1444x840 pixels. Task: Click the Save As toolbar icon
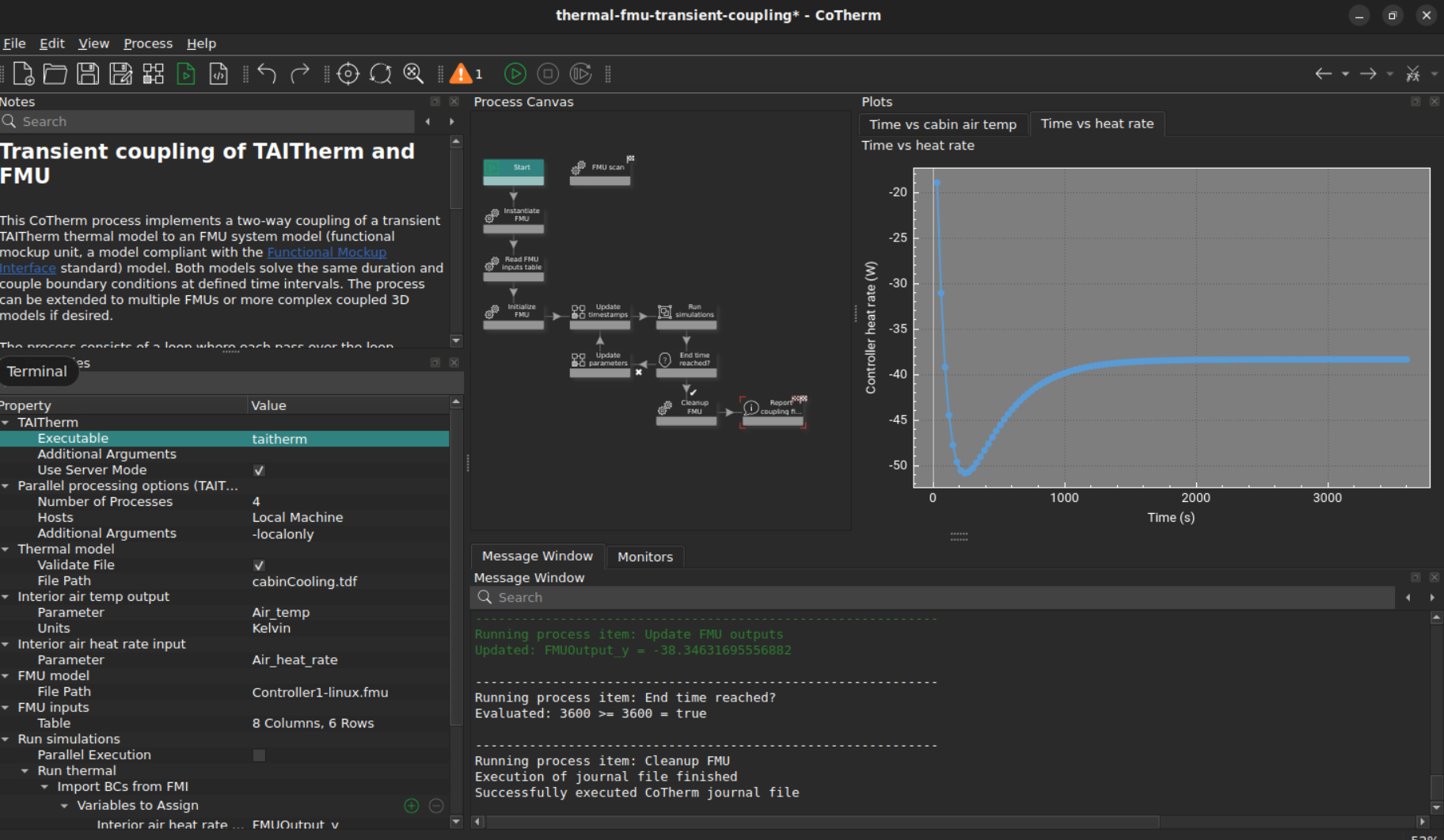click(x=120, y=74)
